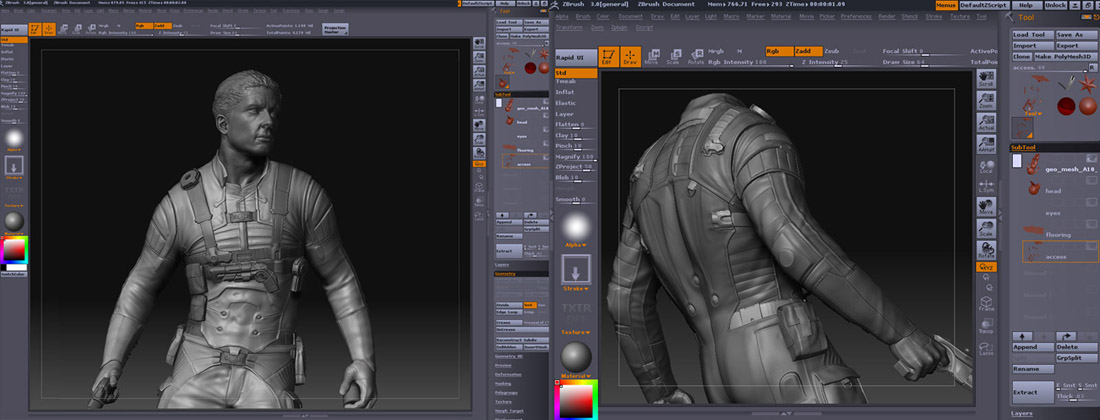Click the GrpSplit button in right window
The image size is (1100, 420).
1075,358
